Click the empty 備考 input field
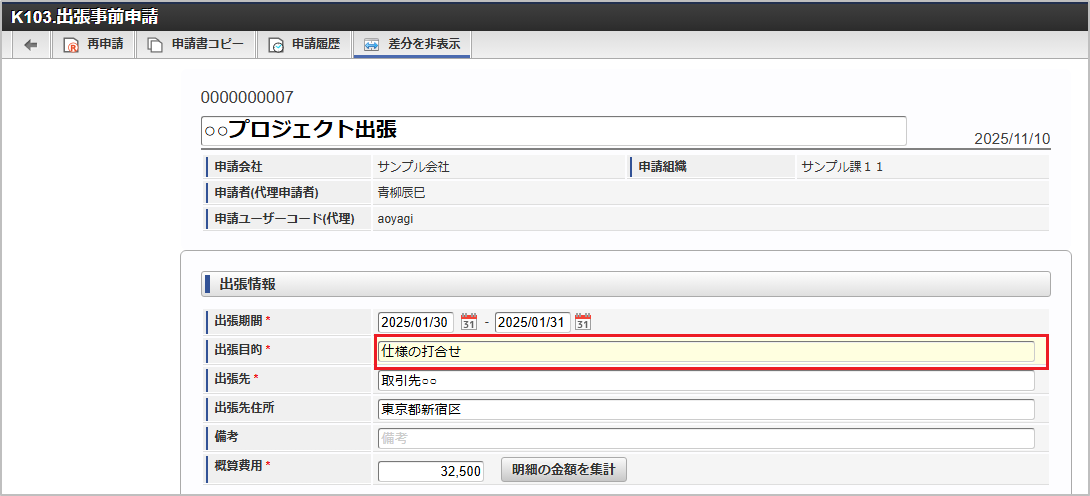 [706, 438]
